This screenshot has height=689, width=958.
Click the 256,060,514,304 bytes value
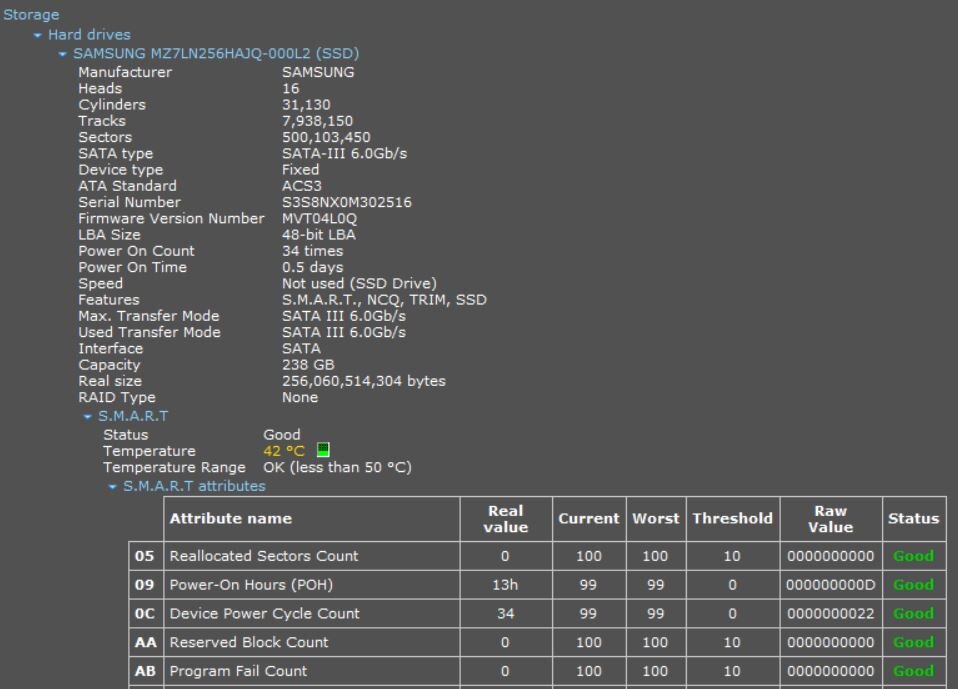pos(364,381)
